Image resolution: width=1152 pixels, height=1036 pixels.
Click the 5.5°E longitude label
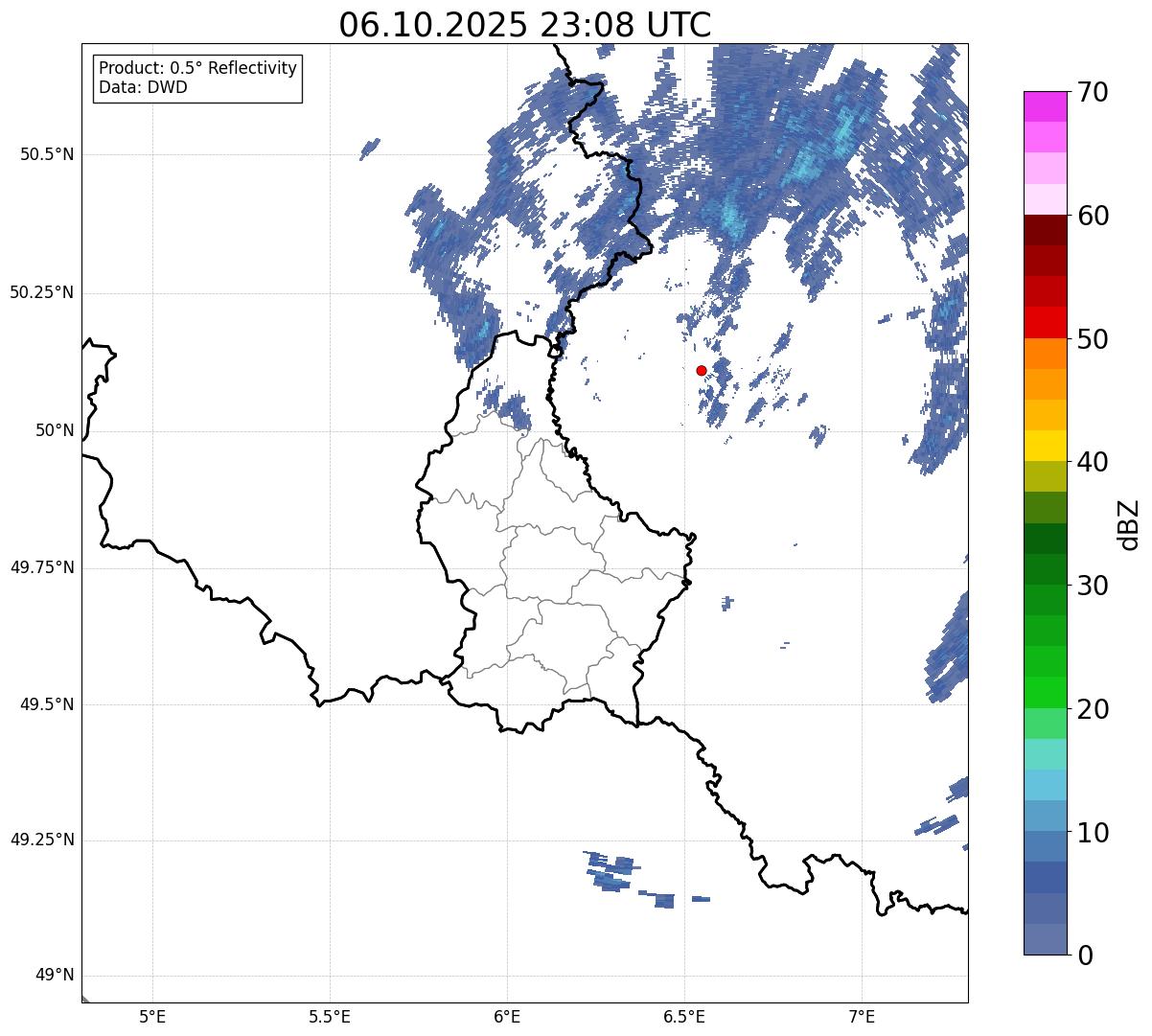330,1016
